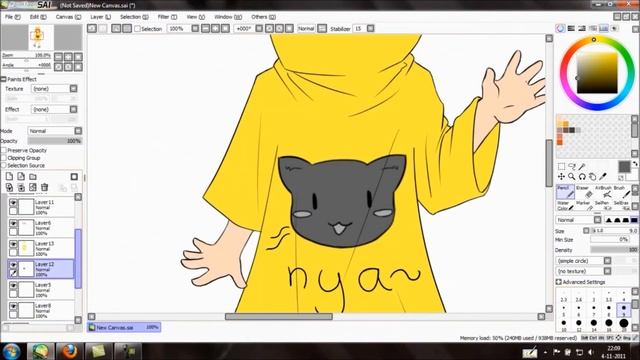This screenshot has width=640, height=360.
Task: Open the Windows Start menu
Action: coord(11,351)
